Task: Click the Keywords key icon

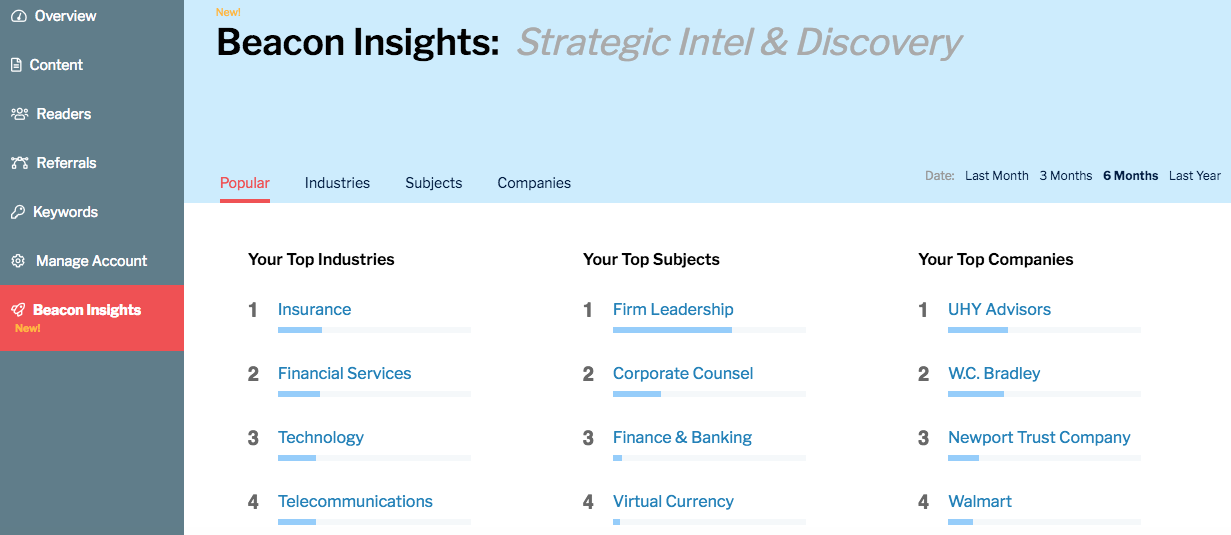Action: pyautogui.click(x=17, y=212)
